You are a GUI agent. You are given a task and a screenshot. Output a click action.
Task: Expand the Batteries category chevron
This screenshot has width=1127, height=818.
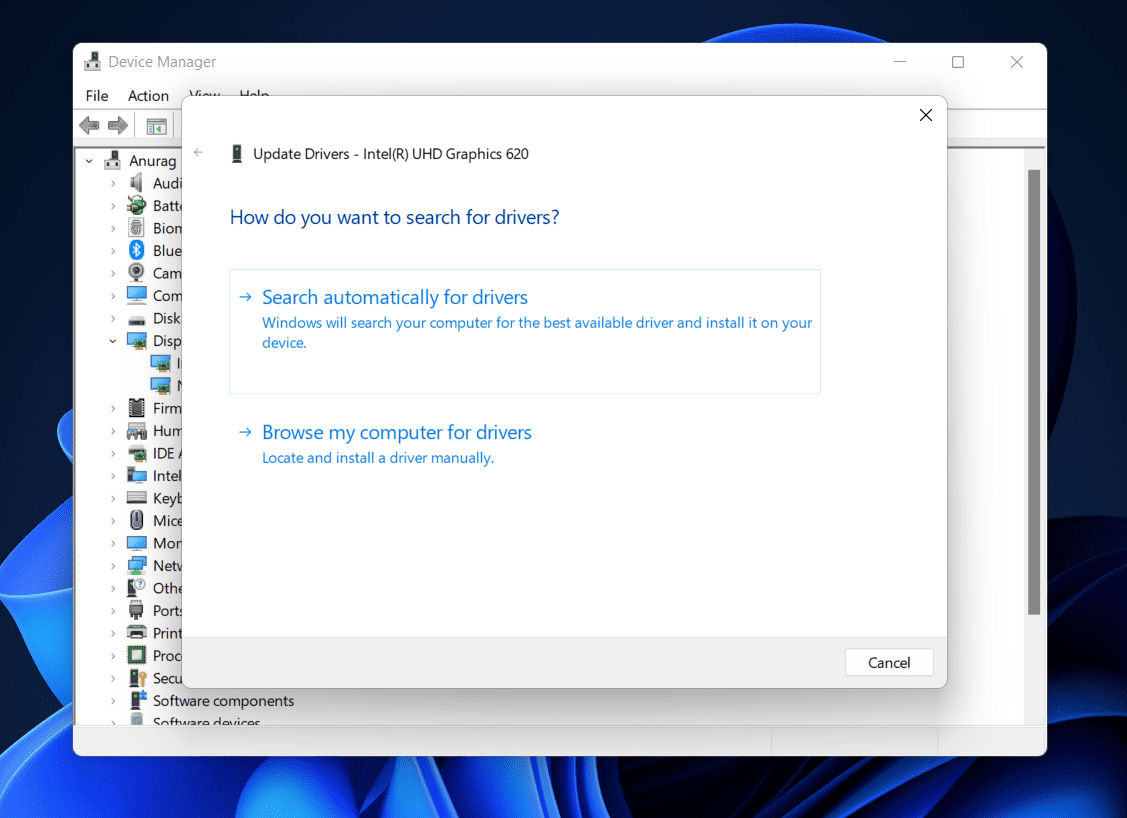[113, 206]
